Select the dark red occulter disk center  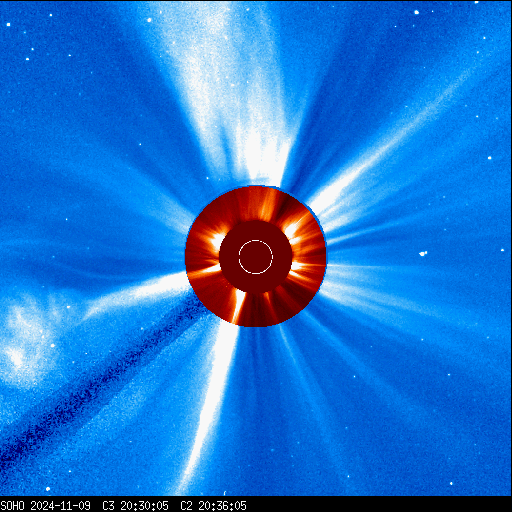click(x=256, y=257)
